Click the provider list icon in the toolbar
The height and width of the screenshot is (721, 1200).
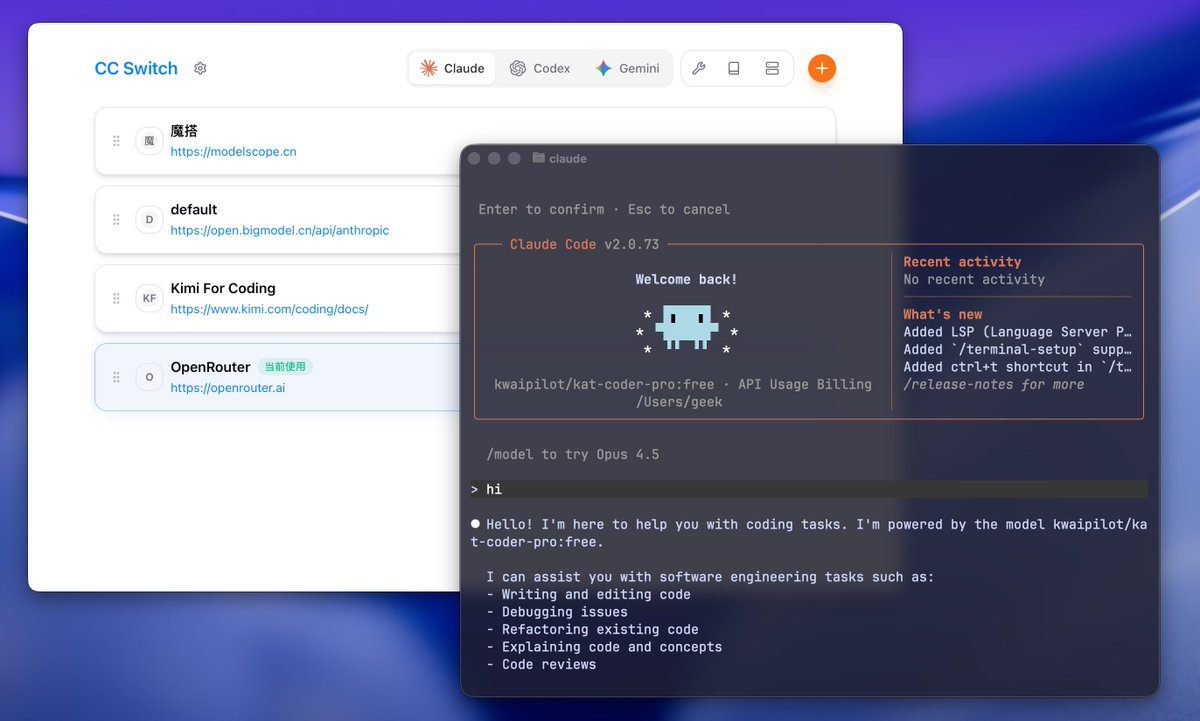[x=771, y=68]
